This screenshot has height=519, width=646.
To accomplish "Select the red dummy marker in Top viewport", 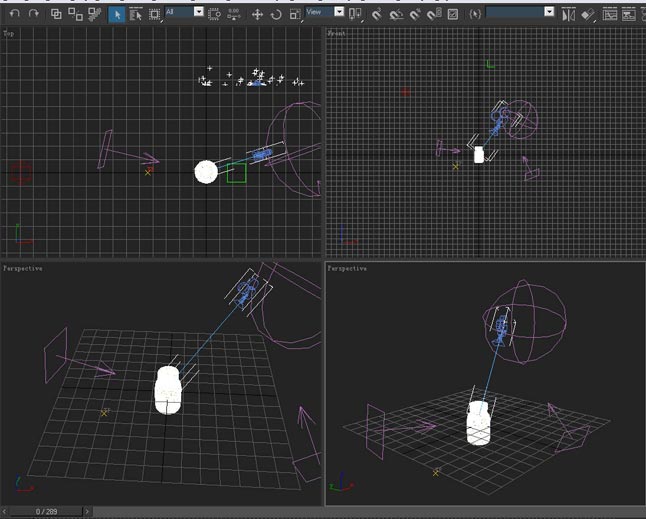I will [x=21, y=172].
